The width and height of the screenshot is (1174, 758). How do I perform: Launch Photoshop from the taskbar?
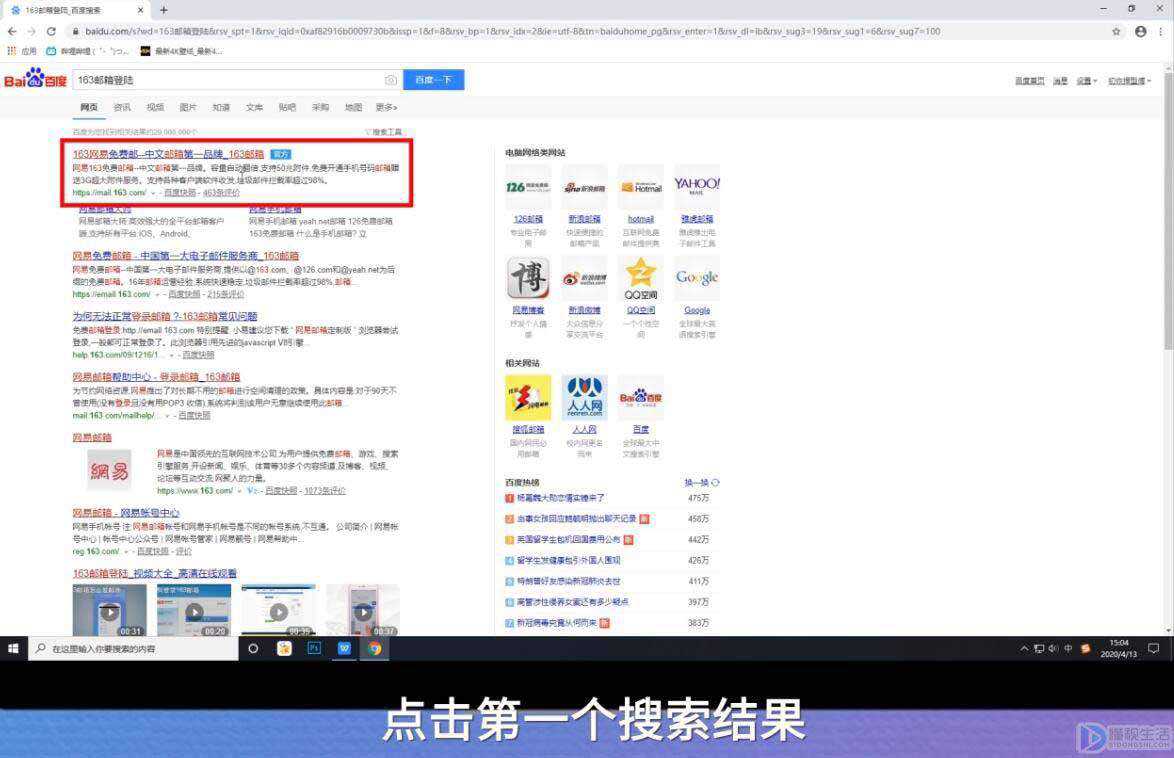[314, 649]
